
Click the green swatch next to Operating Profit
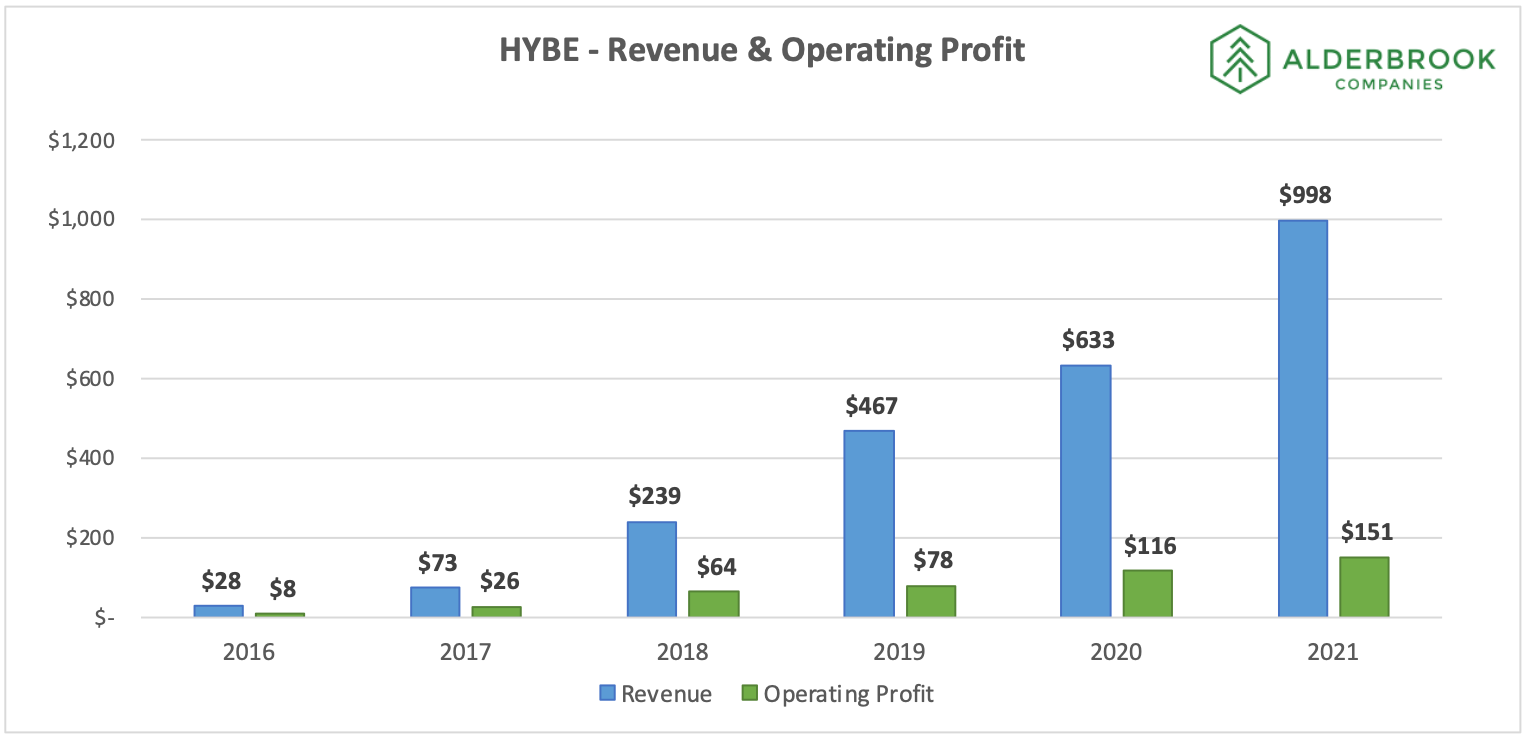(751, 693)
